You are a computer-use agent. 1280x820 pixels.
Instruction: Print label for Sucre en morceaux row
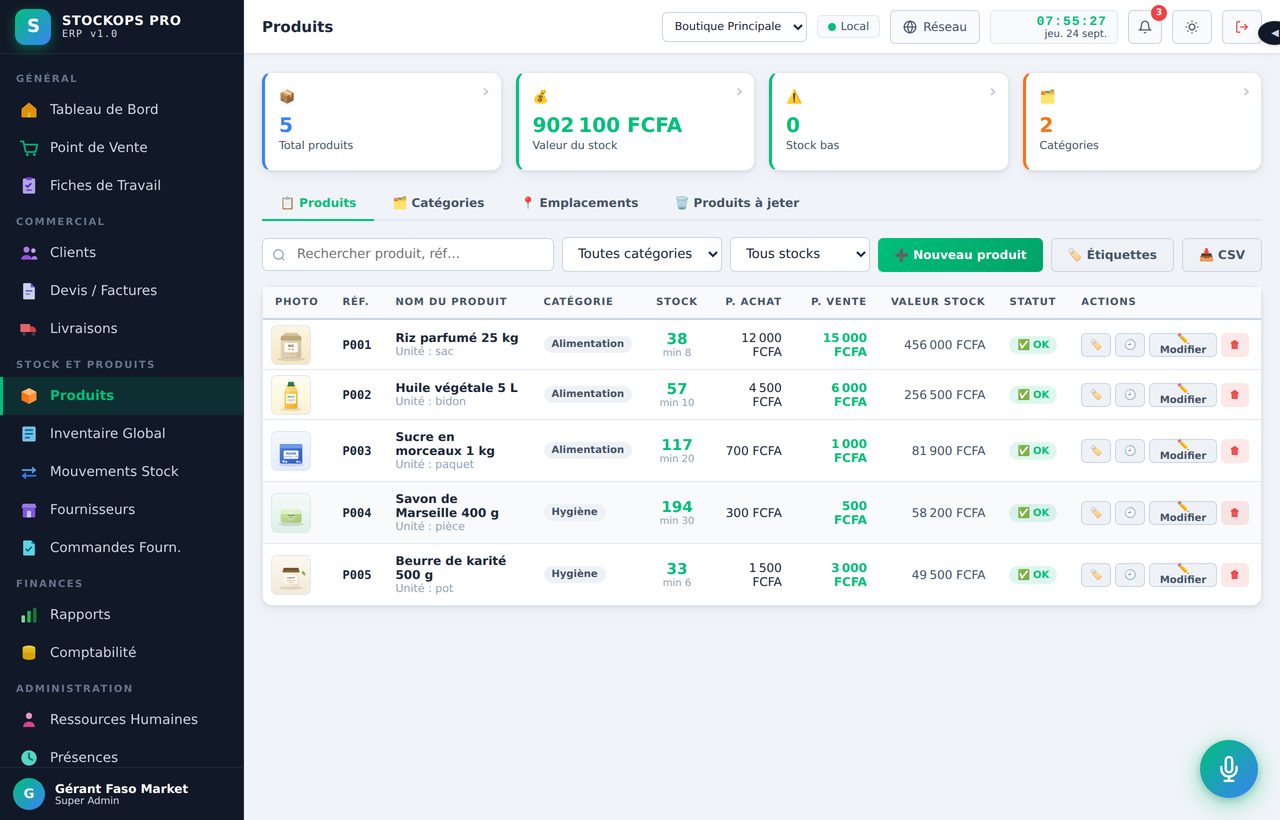(1096, 451)
